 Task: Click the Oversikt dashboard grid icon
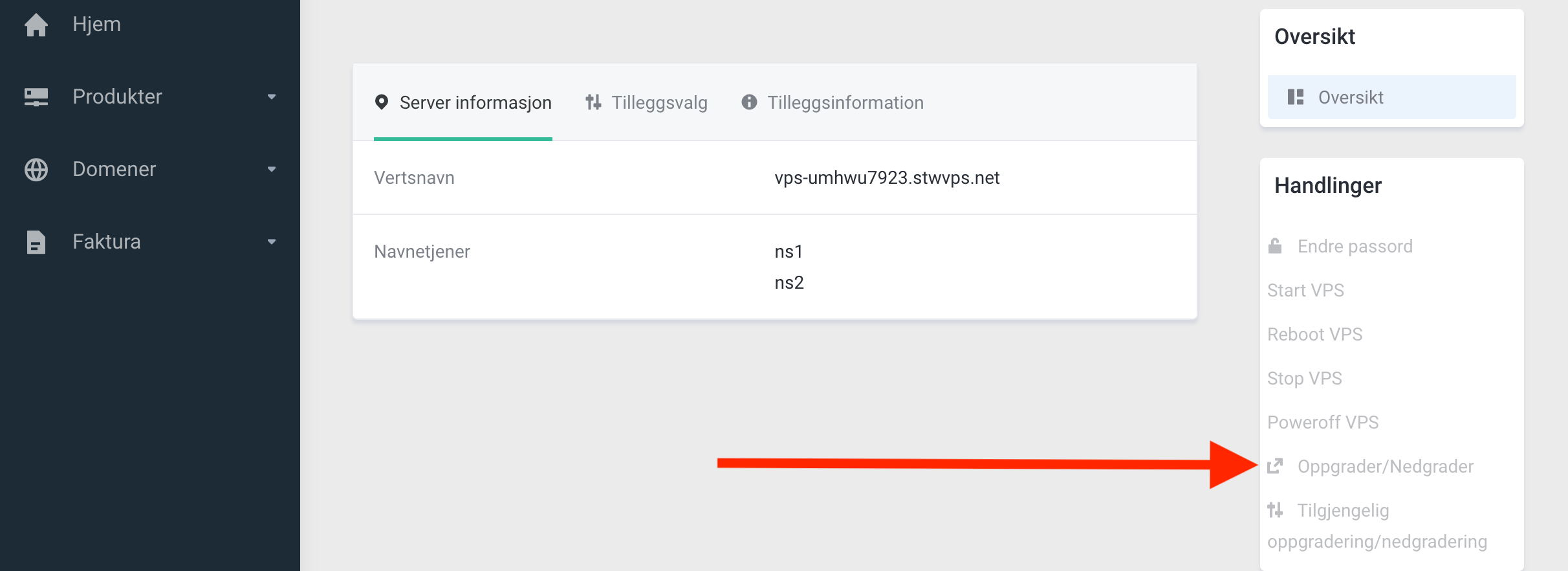tap(1296, 97)
